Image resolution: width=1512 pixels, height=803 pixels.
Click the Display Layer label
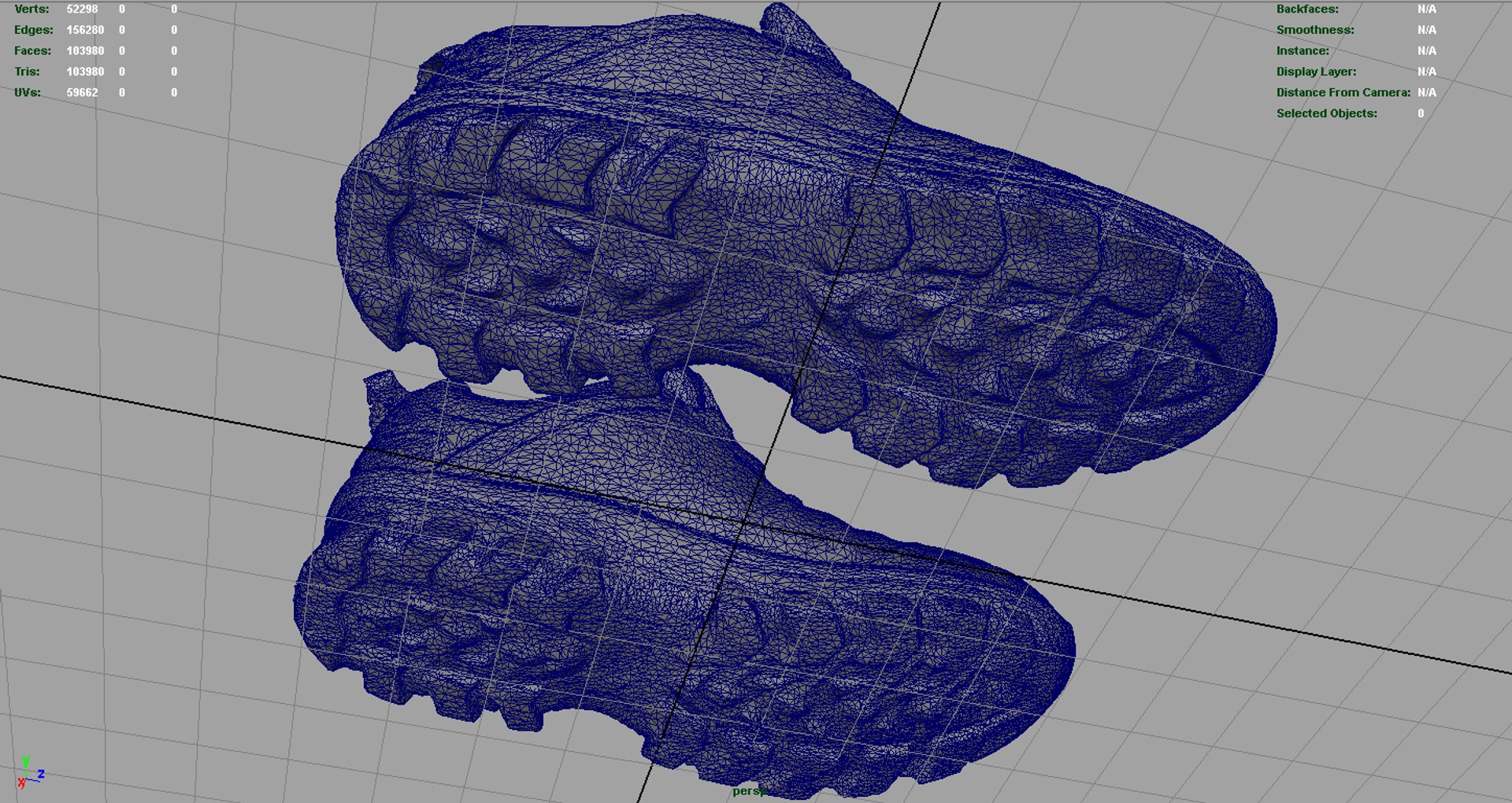(x=1316, y=72)
